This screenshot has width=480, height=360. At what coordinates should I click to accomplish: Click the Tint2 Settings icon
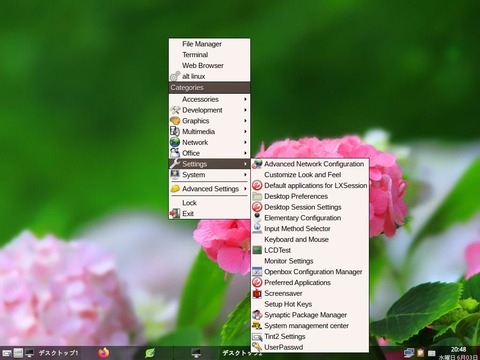[x=257, y=337]
